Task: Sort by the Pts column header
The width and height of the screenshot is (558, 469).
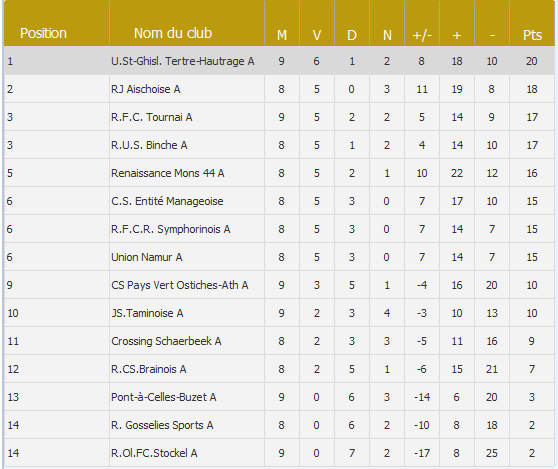Action: coord(532,35)
